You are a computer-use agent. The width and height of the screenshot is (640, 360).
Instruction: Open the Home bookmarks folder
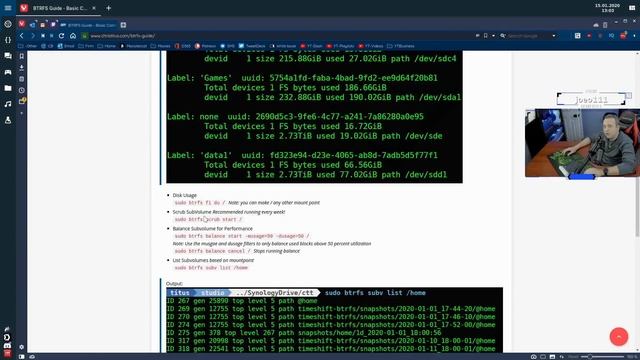107,46
